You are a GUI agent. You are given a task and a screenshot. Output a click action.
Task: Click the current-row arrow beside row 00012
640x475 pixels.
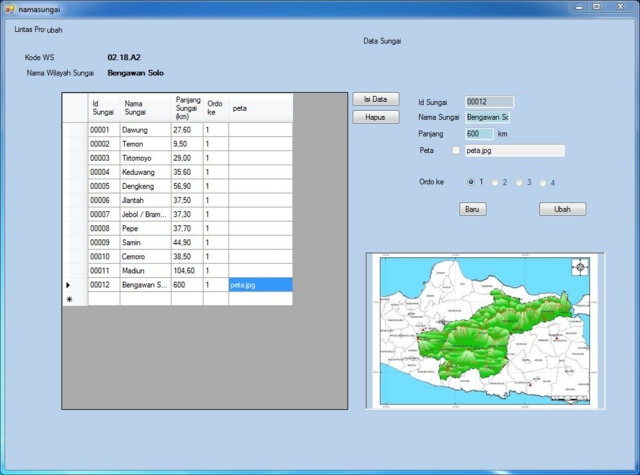pos(68,285)
